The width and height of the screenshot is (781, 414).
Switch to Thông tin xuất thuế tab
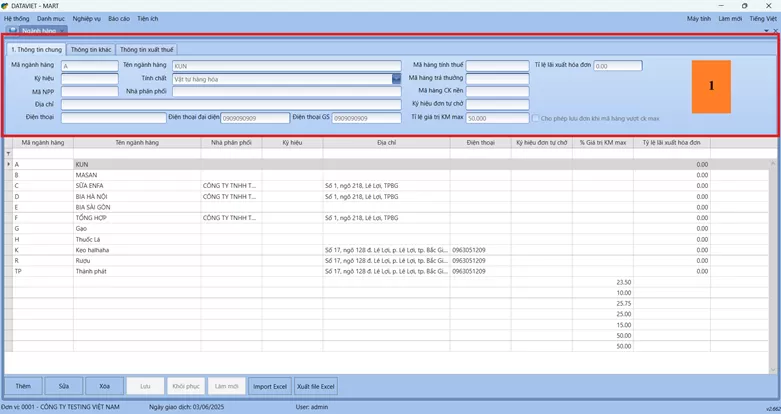pyautogui.click(x=146, y=49)
